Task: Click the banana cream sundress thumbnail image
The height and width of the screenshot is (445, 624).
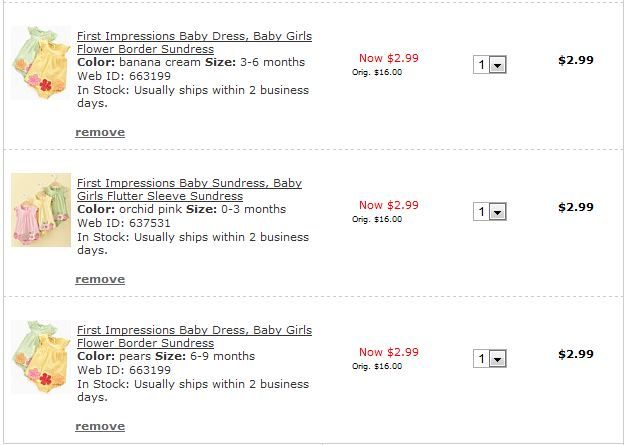Action: click(41, 62)
